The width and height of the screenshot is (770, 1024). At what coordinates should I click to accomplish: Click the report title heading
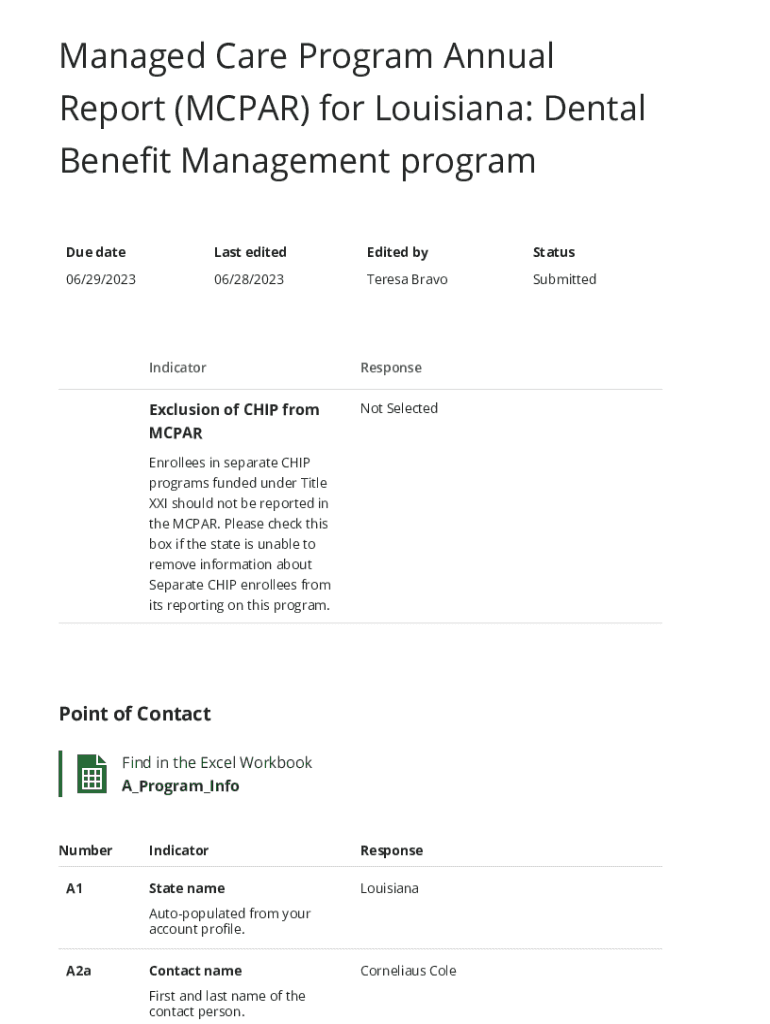(352, 108)
